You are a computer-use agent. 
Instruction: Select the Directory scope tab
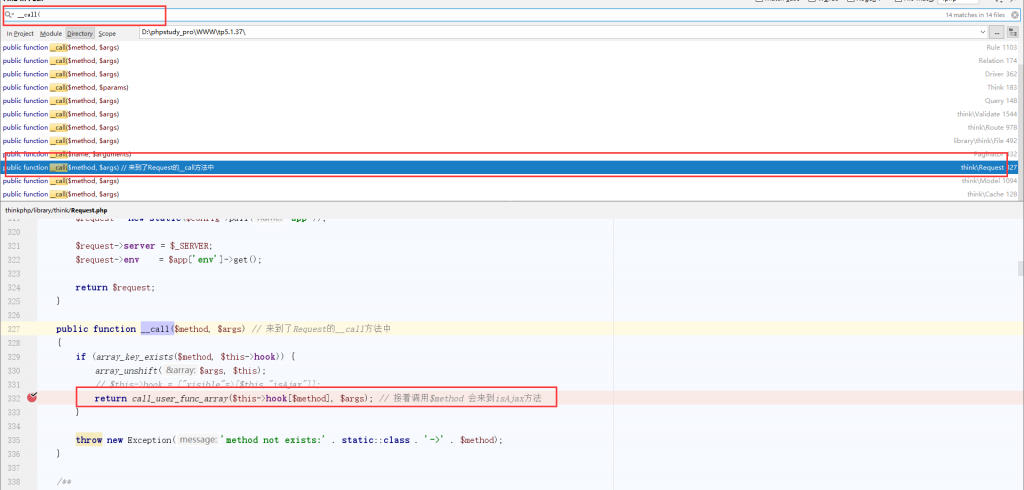point(80,33)
